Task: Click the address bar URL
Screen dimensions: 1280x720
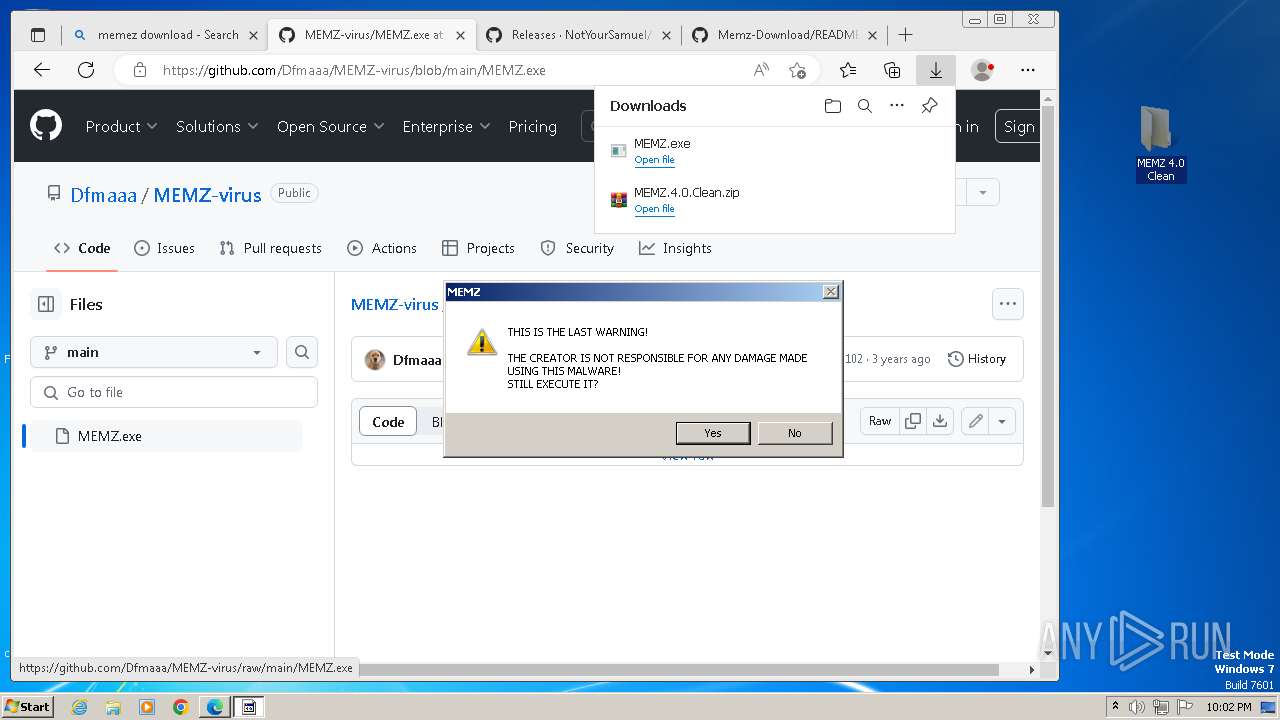Action: (354, 70)
